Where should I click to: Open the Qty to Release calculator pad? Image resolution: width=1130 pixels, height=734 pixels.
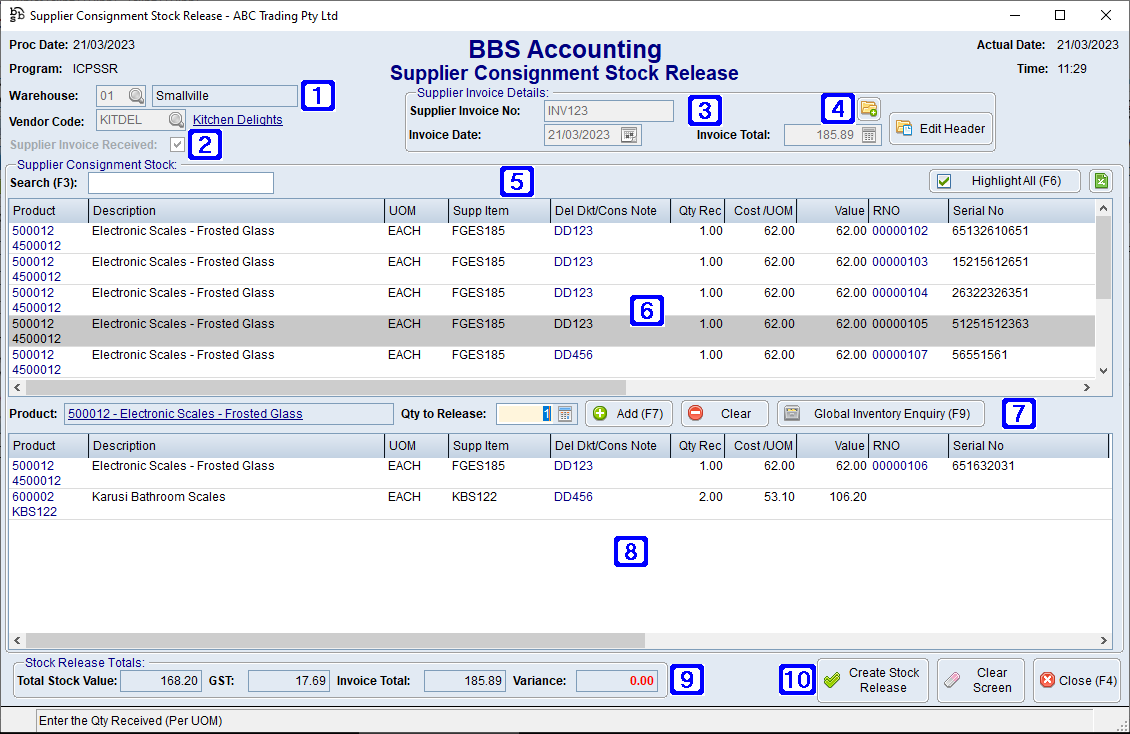(564, 413)
